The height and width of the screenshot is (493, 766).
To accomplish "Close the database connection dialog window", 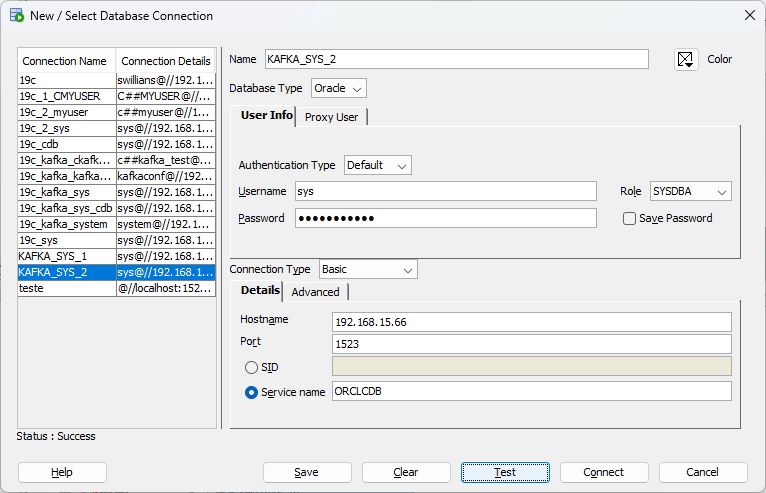I will click(749, 15).
